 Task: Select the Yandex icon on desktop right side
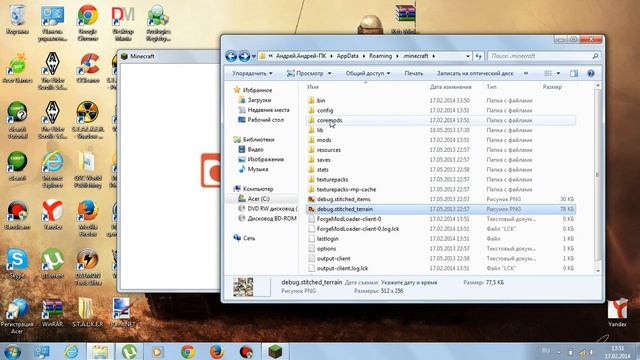pyautogui.click(x=617, y=313)
